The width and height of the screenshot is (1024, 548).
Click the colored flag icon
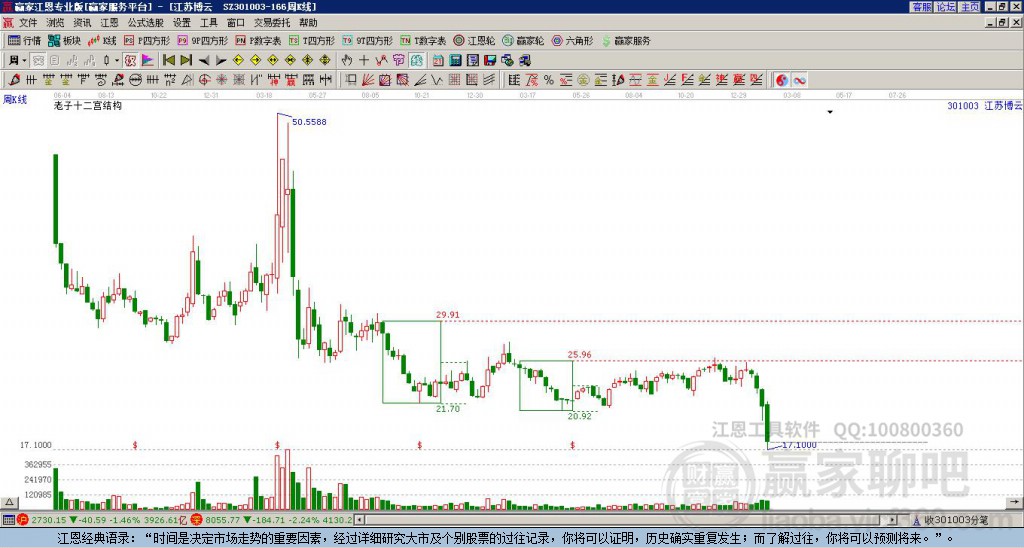tap(148, 61)
